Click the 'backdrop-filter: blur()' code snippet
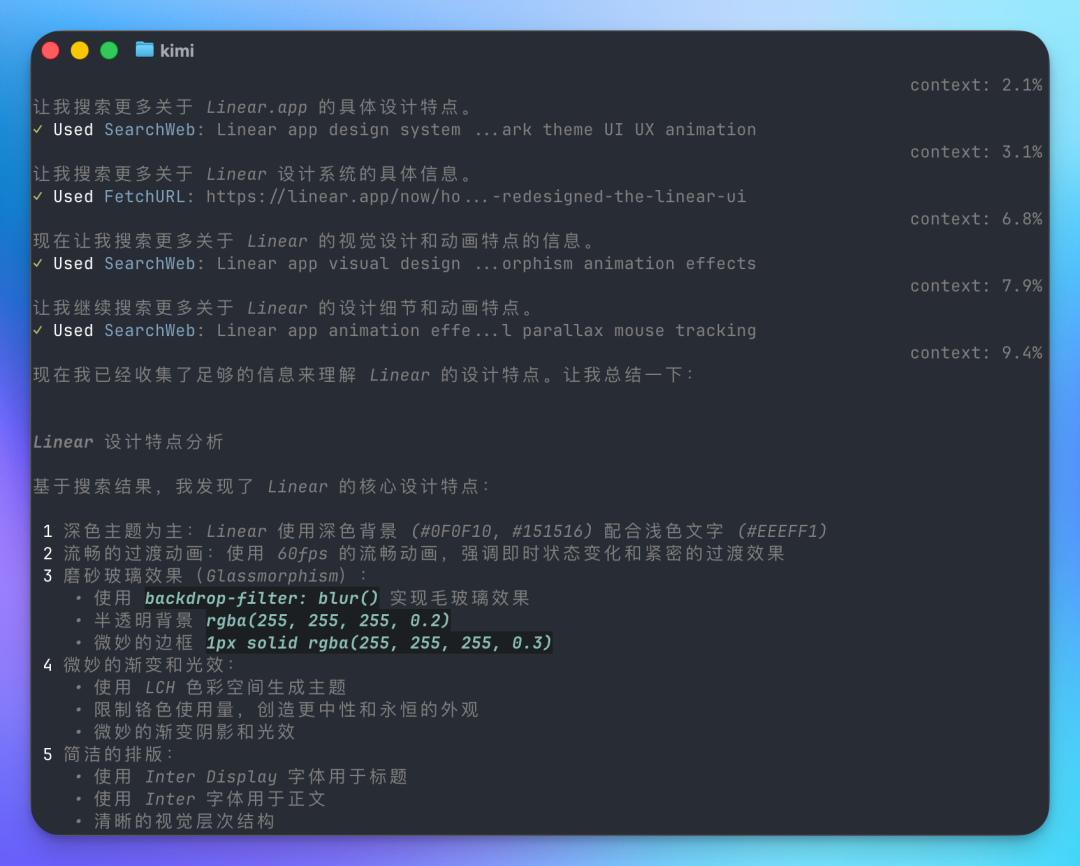The height and width of the screenshot is (866, 1080). [262, 598]
